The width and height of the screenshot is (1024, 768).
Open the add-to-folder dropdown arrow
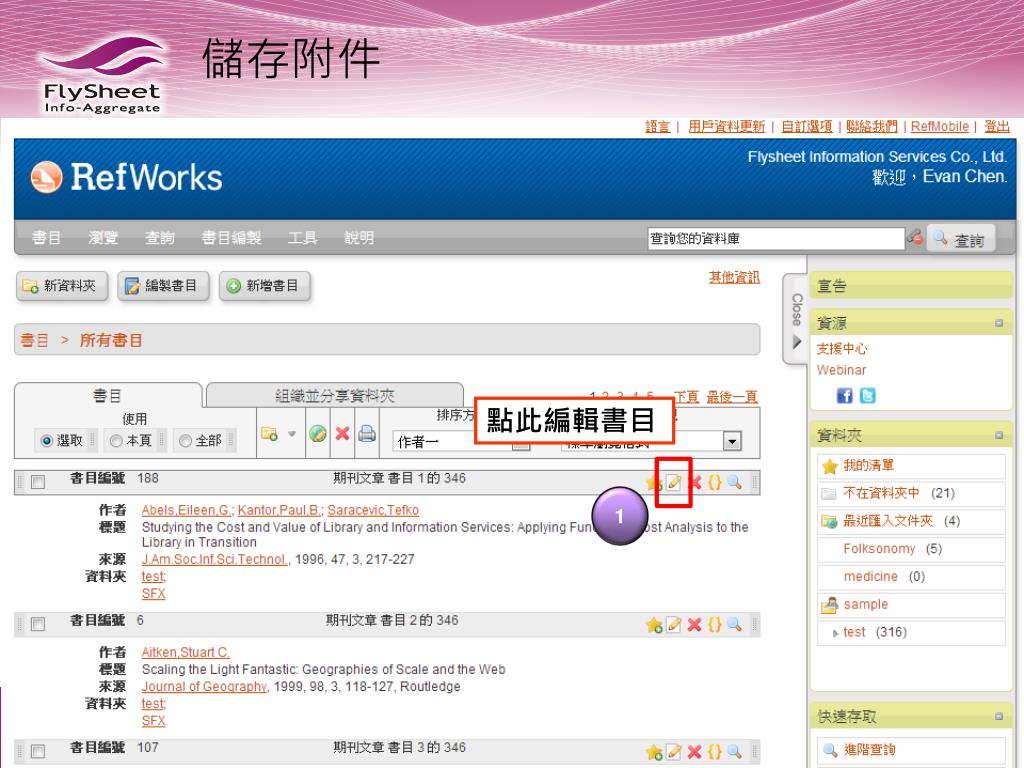[x=292, y=434]
